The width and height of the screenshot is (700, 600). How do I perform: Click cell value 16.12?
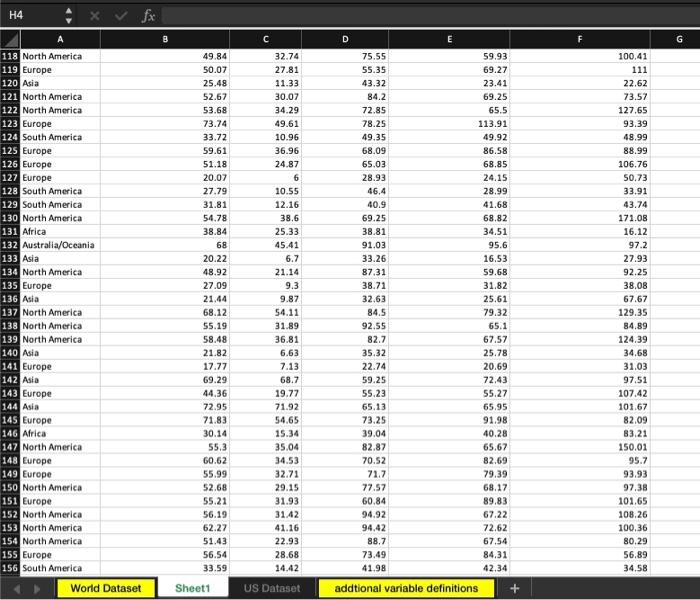pyautogui.click(x=580, y=232)
